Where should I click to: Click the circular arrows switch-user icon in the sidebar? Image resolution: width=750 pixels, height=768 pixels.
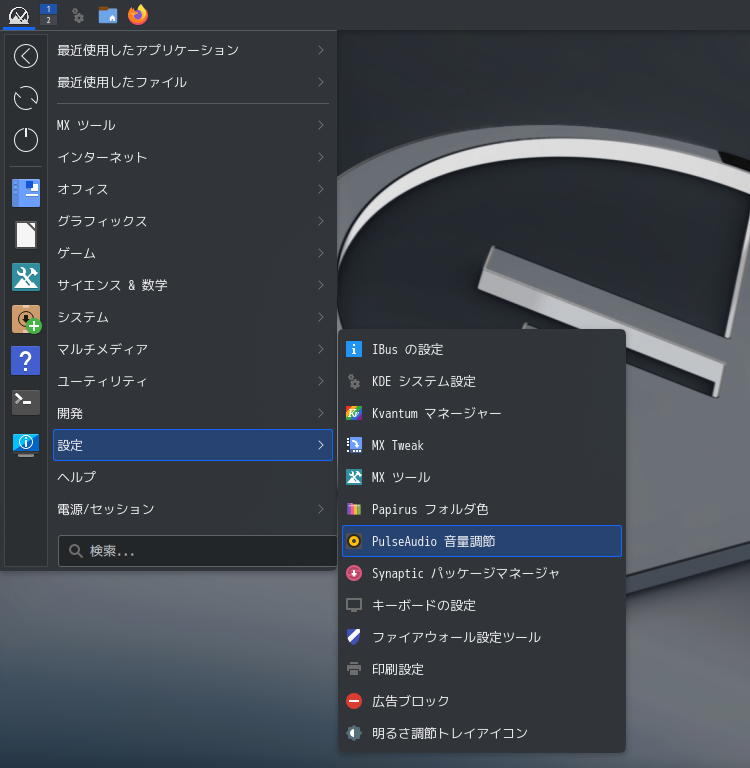(x=26, y=98)
